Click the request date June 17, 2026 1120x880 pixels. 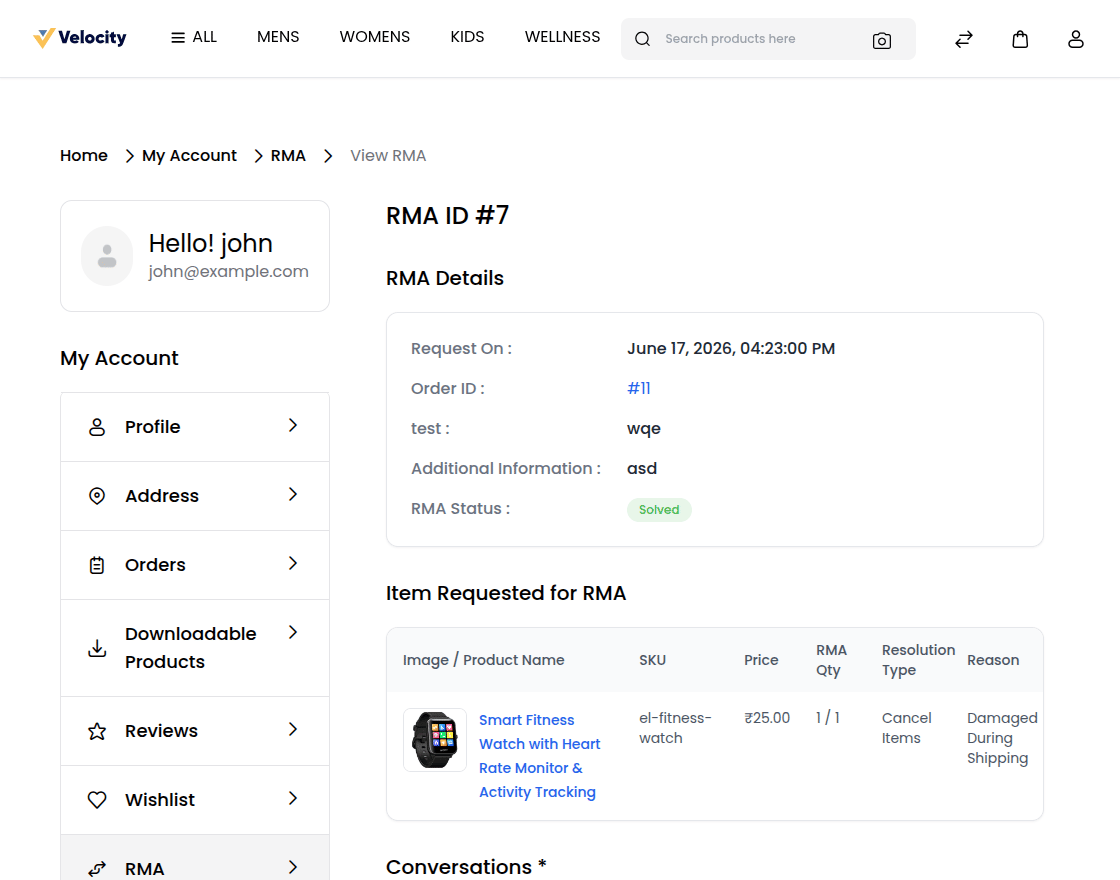[731, 349]
